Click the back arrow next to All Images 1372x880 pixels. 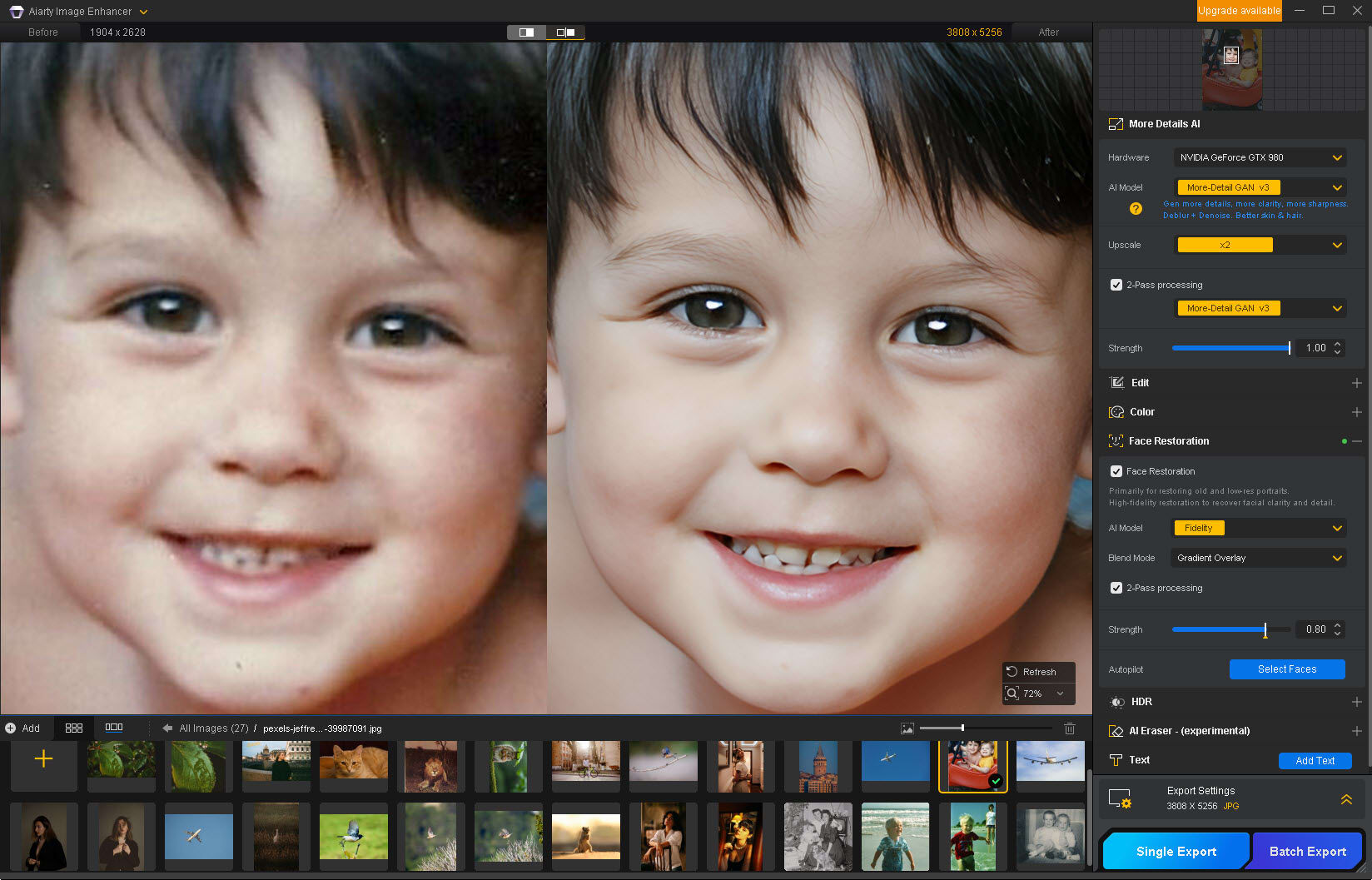(x=167, y=728)
